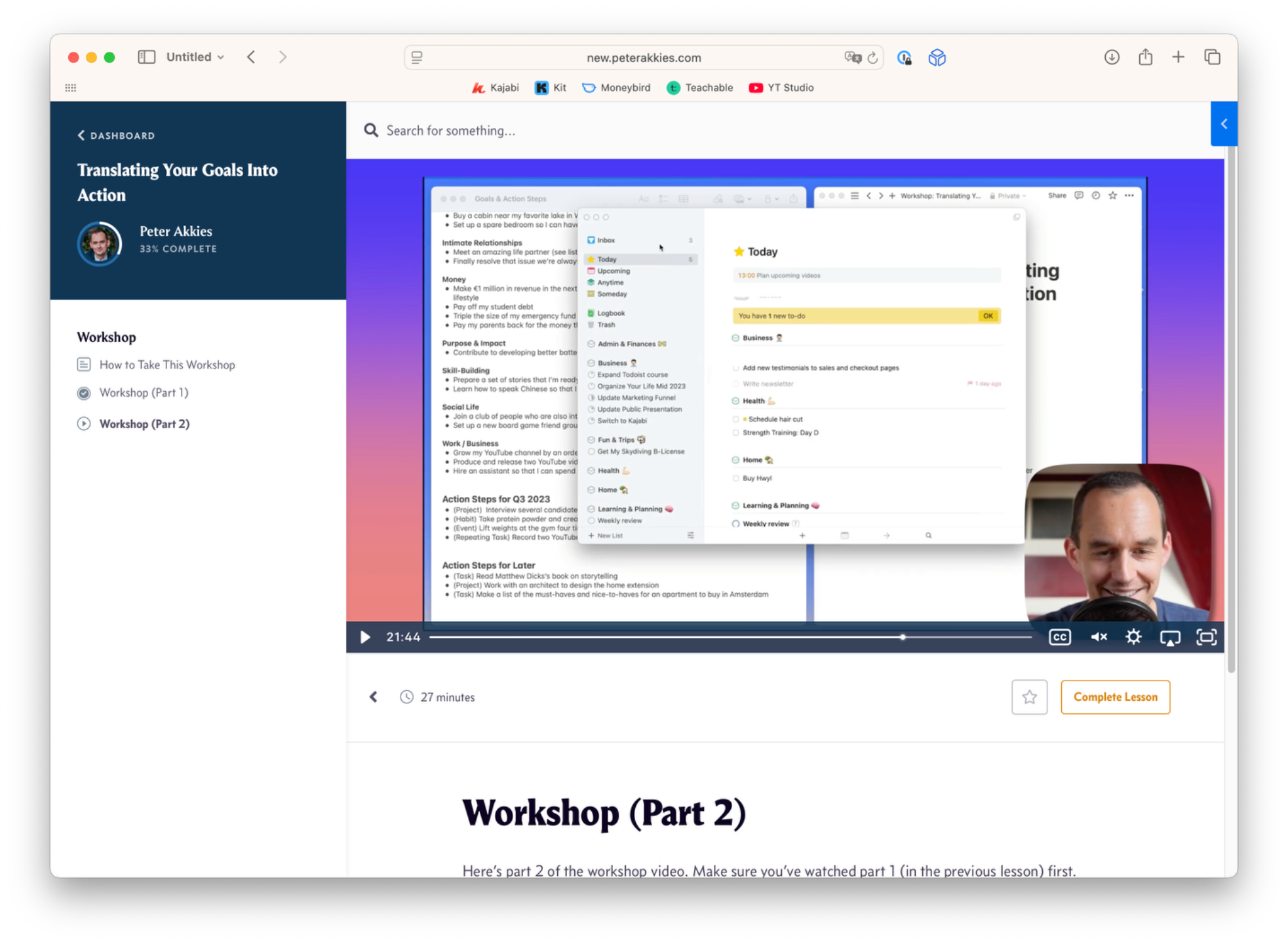Collapse the blue side panel chevron
Screen dimensions: 1288x944
click(1223, 124)
